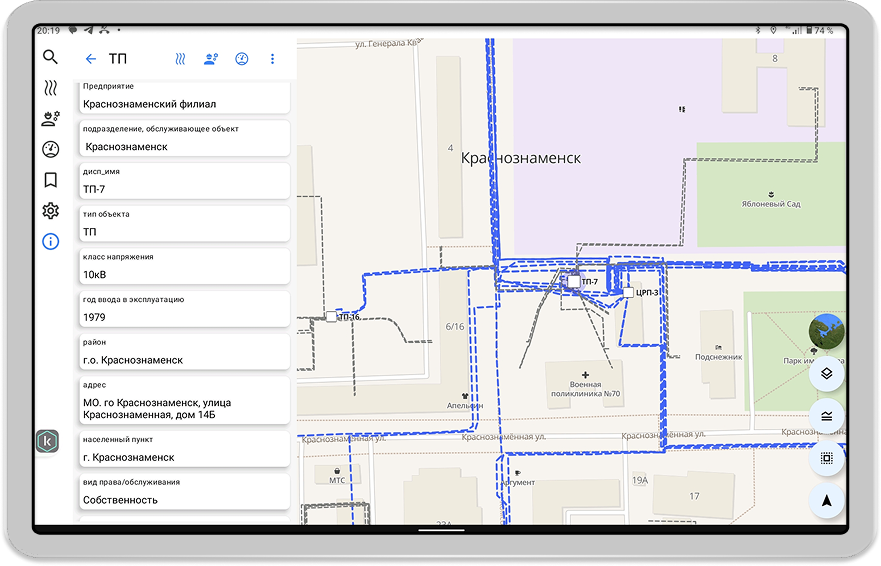Tap the back arrow beside ТП title

(x=91, y=59)
